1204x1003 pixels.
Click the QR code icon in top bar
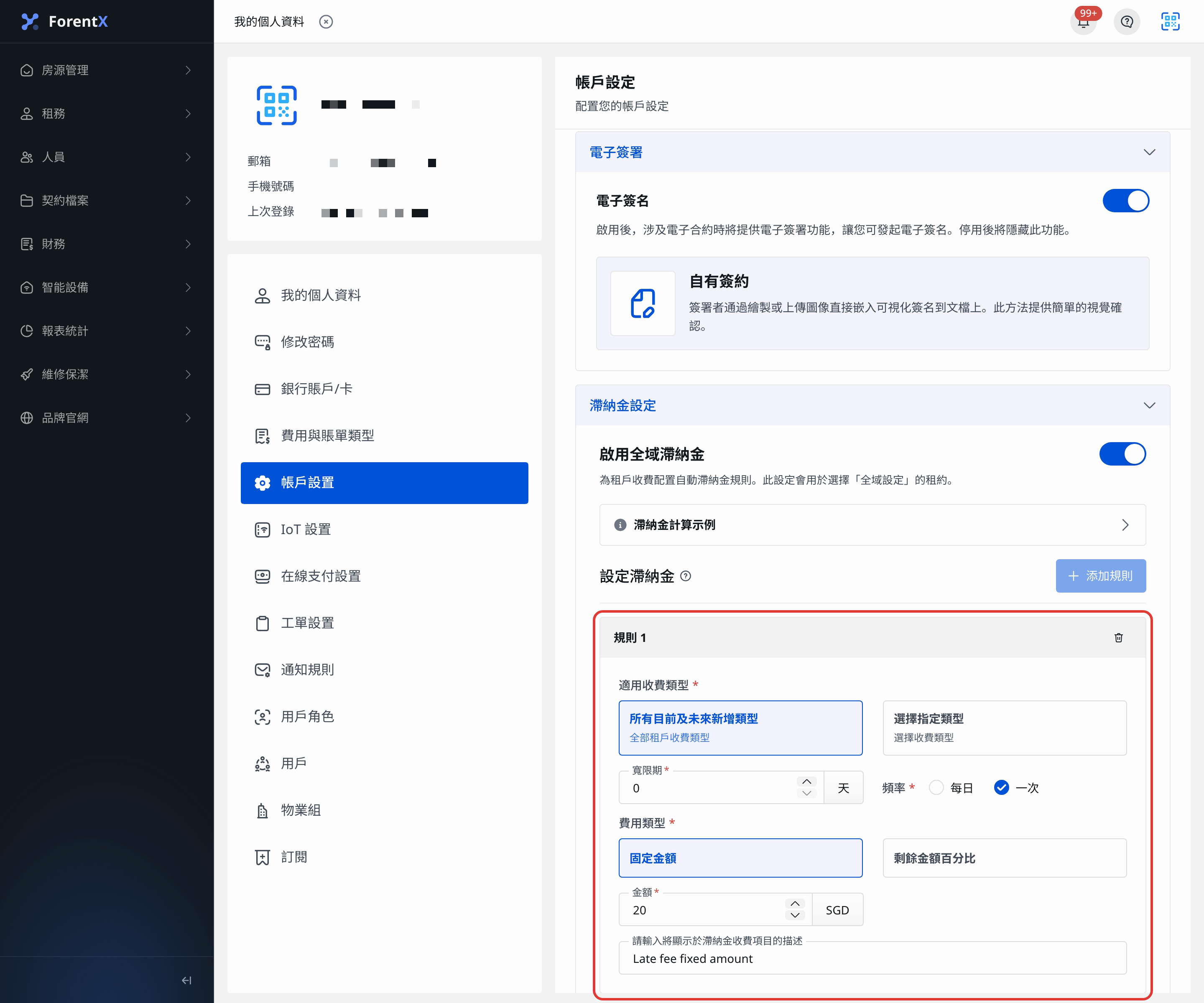click(x=1170, y=22)
